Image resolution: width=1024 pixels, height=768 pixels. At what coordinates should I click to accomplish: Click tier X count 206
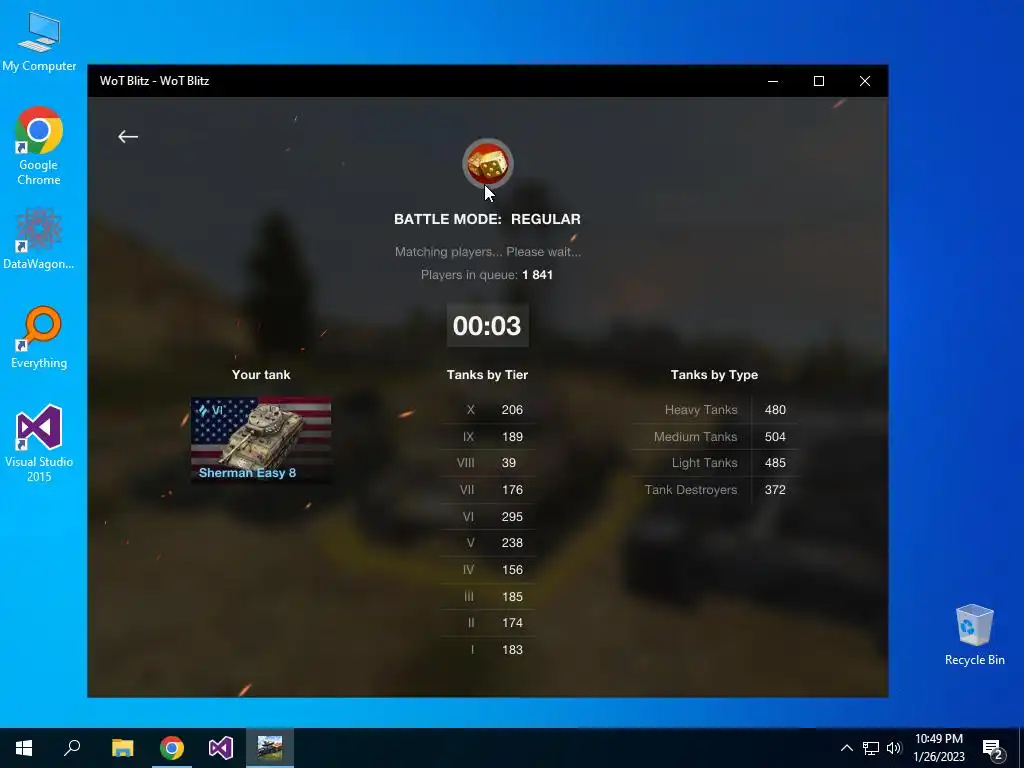pyautogui.click(x=512, y=410)
